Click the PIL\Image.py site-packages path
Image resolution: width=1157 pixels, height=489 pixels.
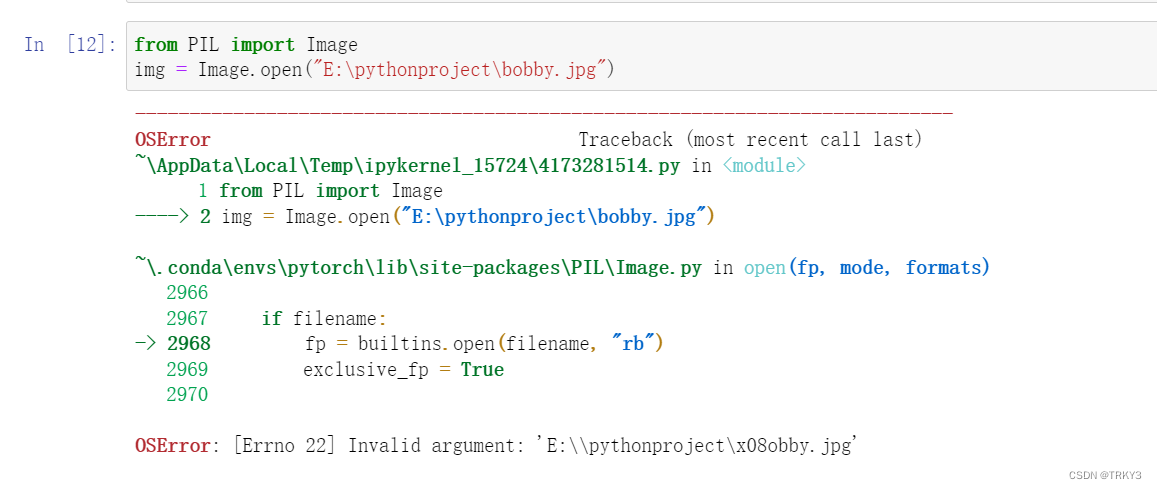tap(418, 268)
